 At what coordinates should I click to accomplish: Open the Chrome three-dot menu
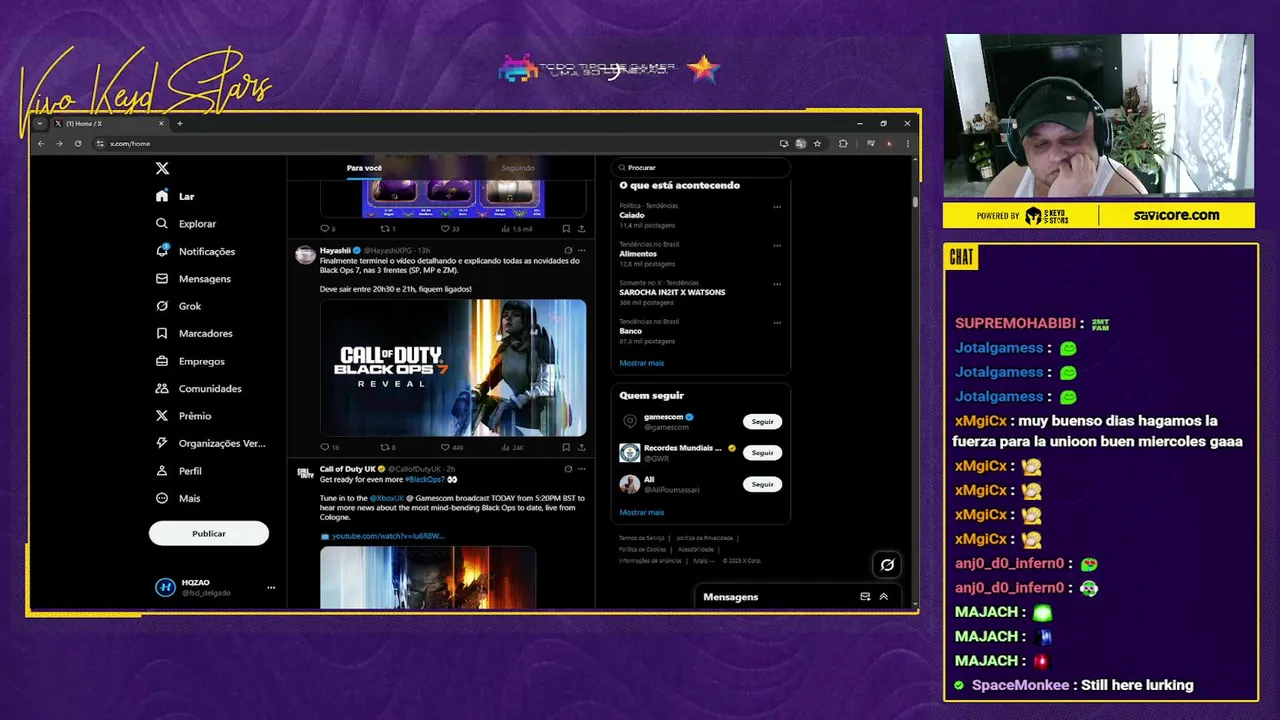(x=908, y=144)
